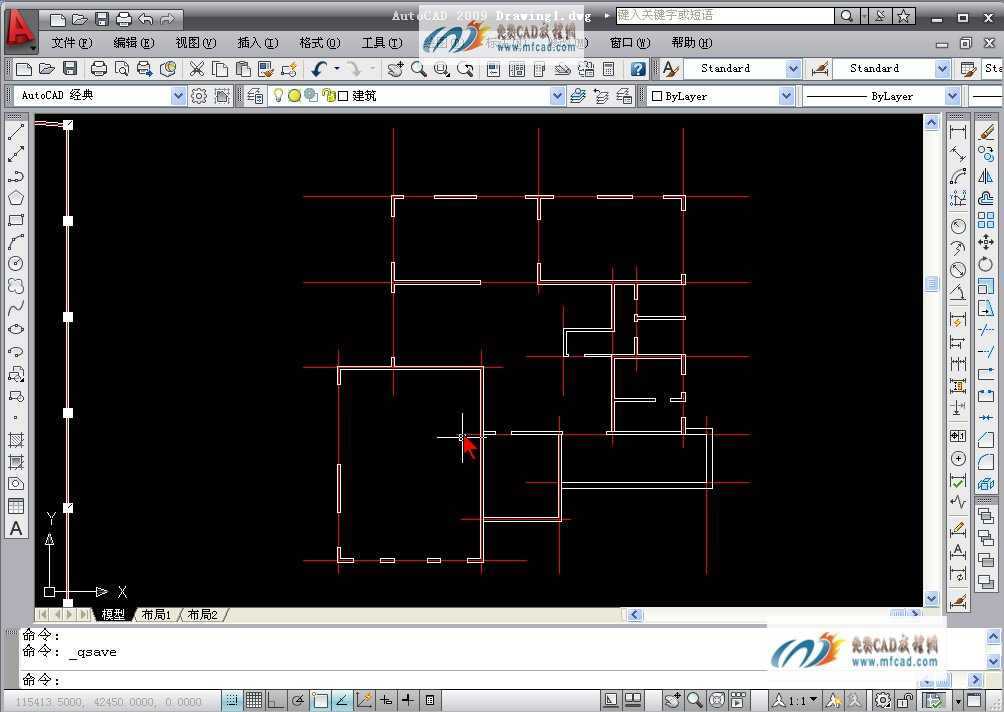Click the Cut scissors icon

197,69
